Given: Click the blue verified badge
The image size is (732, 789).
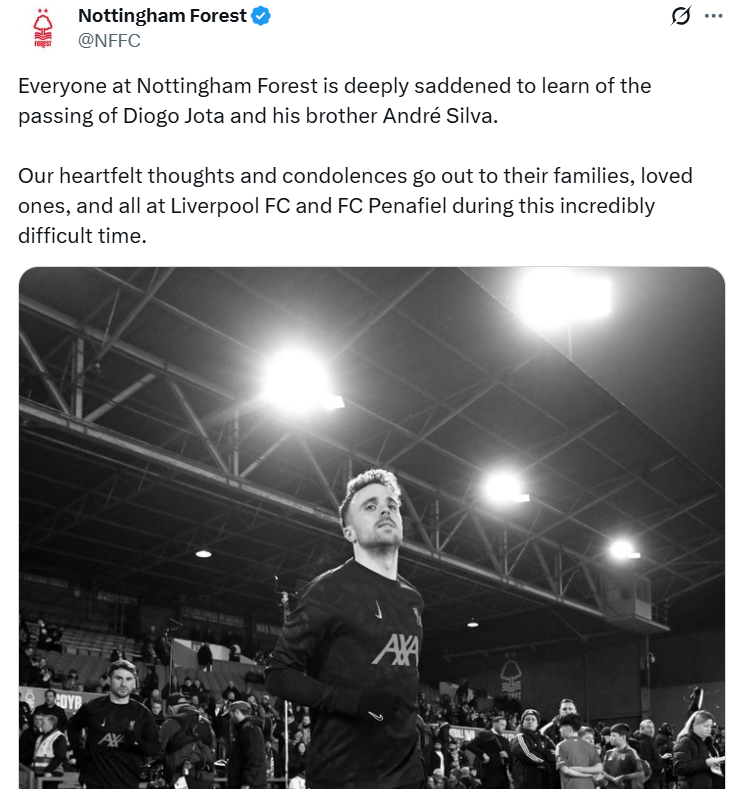Looking at the screenshot, I should pos(261,16).
